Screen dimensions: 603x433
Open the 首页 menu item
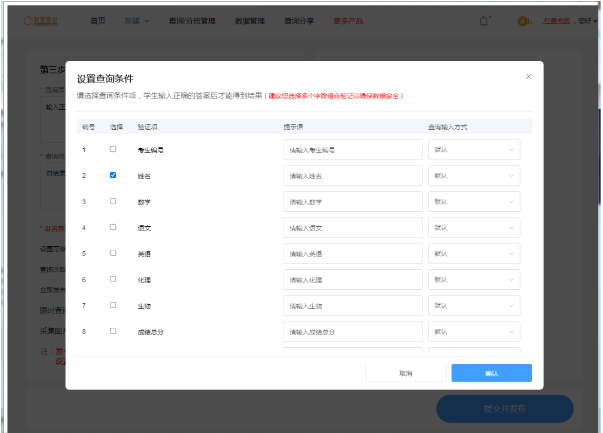click(97, 20)
